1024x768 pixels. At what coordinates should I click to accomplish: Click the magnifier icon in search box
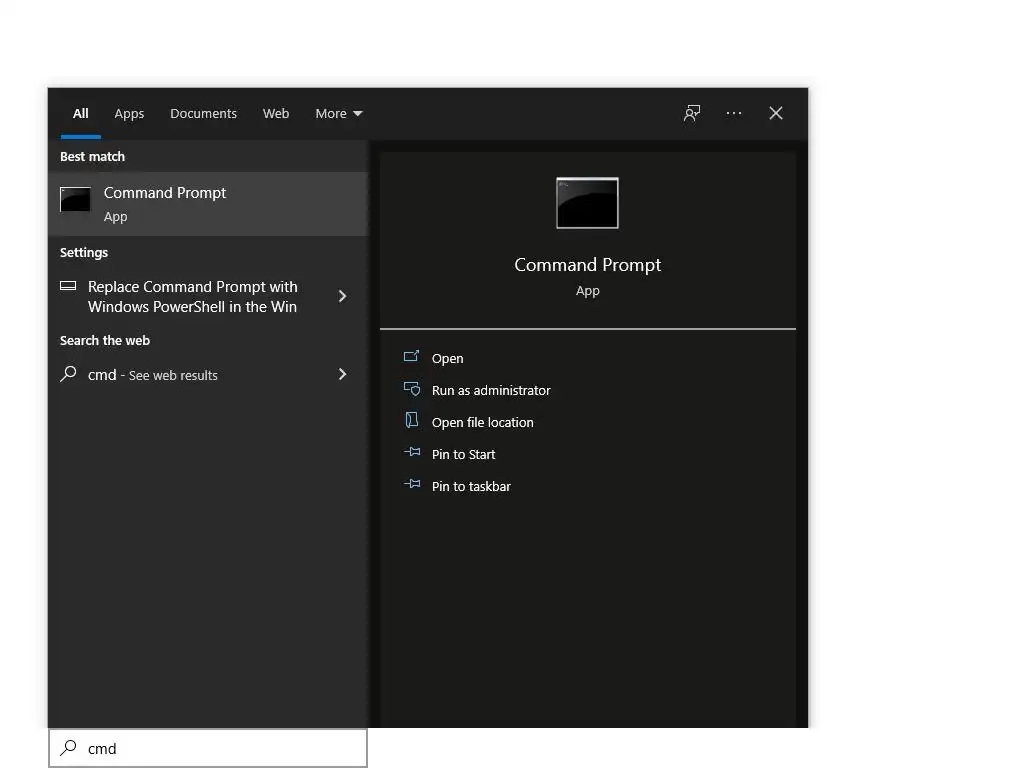69,748
